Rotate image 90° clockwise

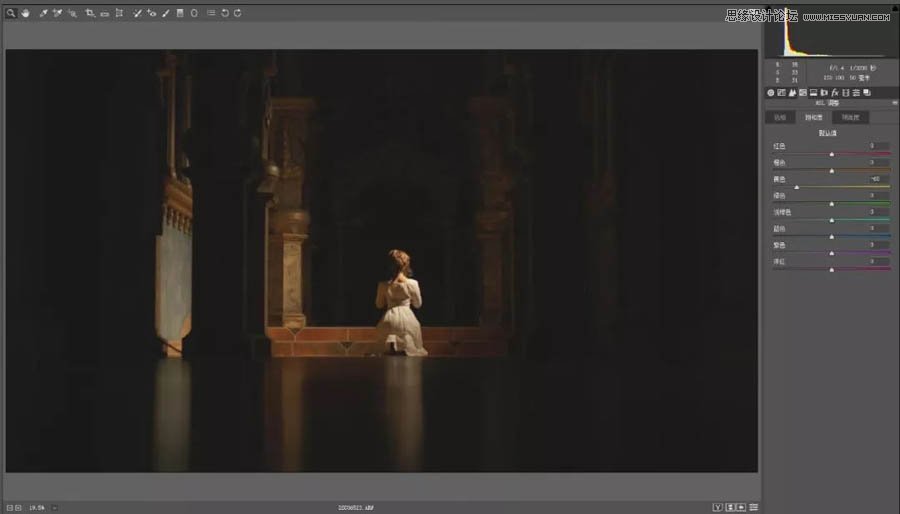(x=238, y=13)
